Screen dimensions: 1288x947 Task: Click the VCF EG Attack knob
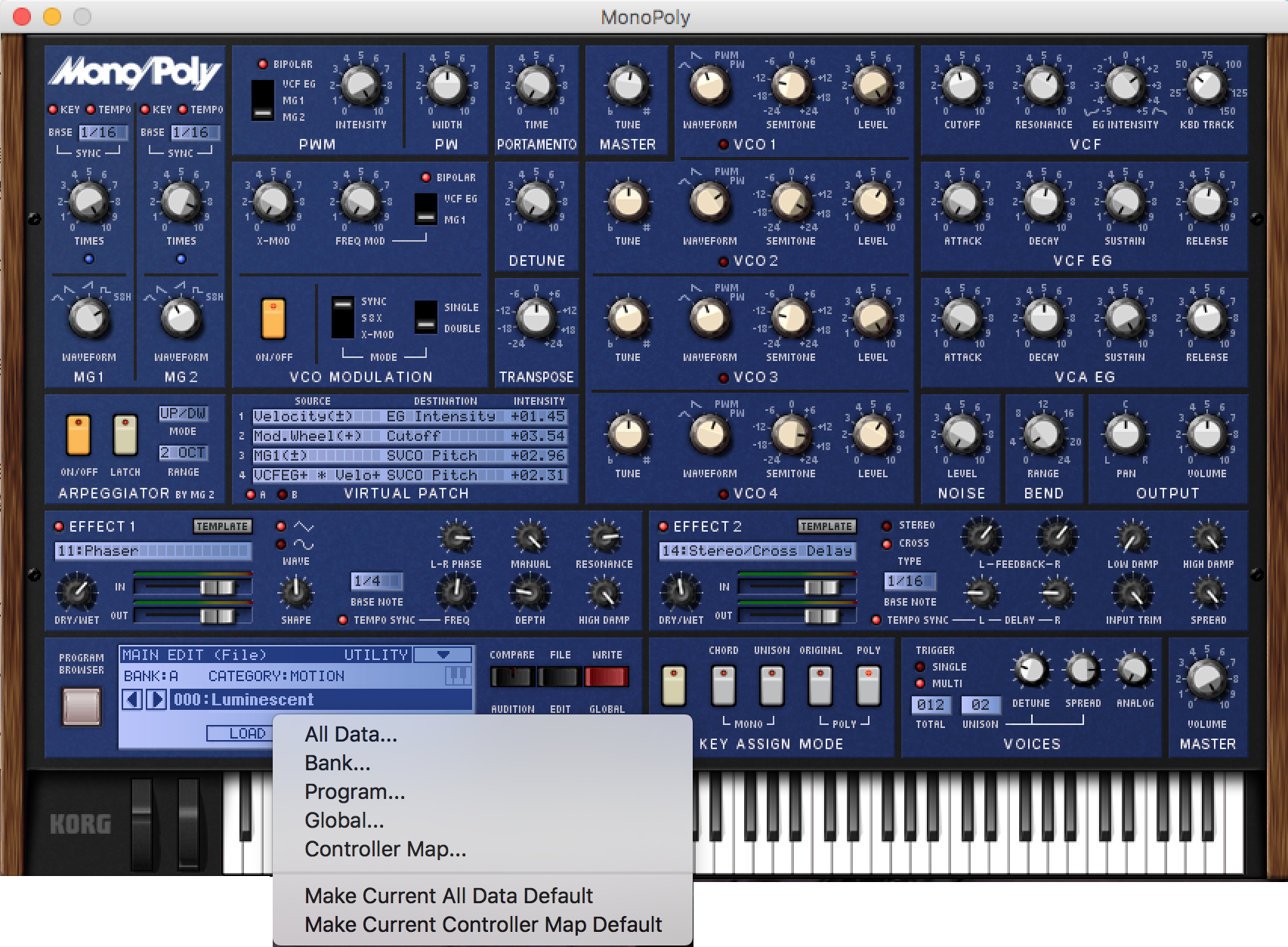tap(962, 202)
